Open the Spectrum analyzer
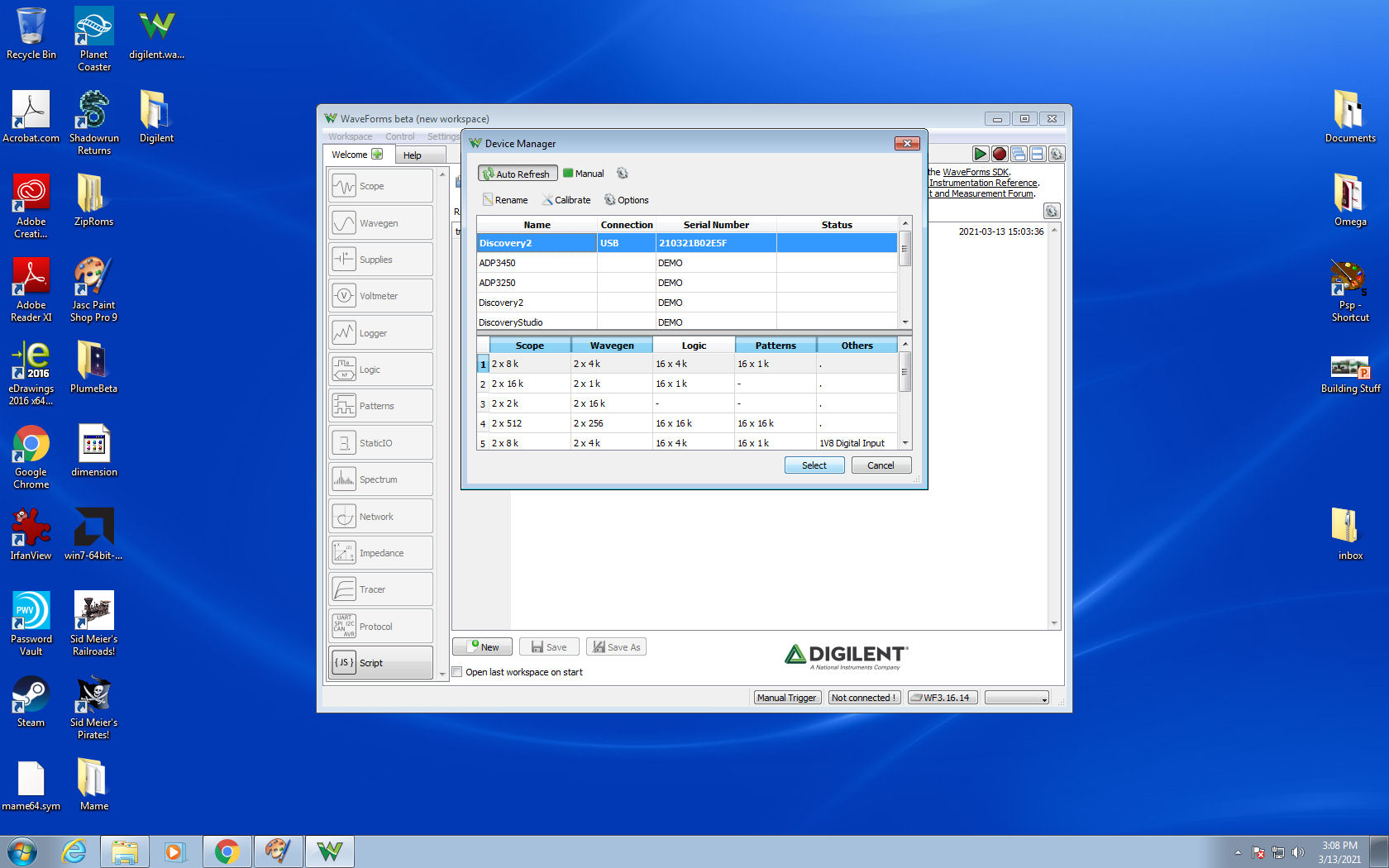Image resolution: width=1389 pixels, height=868 pixels. coord(380,479)
